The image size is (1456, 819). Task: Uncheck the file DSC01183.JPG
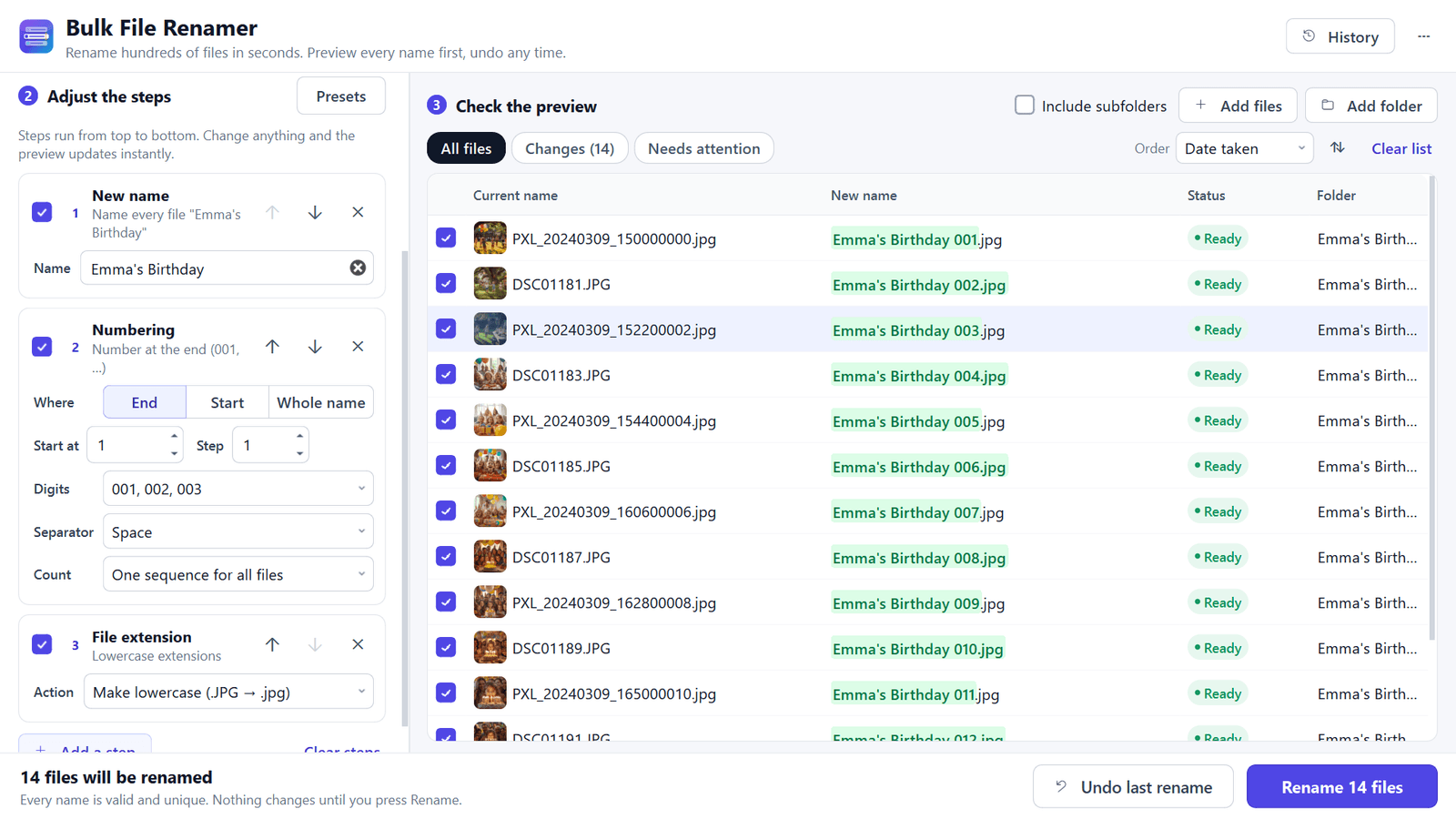pos(446,374)
